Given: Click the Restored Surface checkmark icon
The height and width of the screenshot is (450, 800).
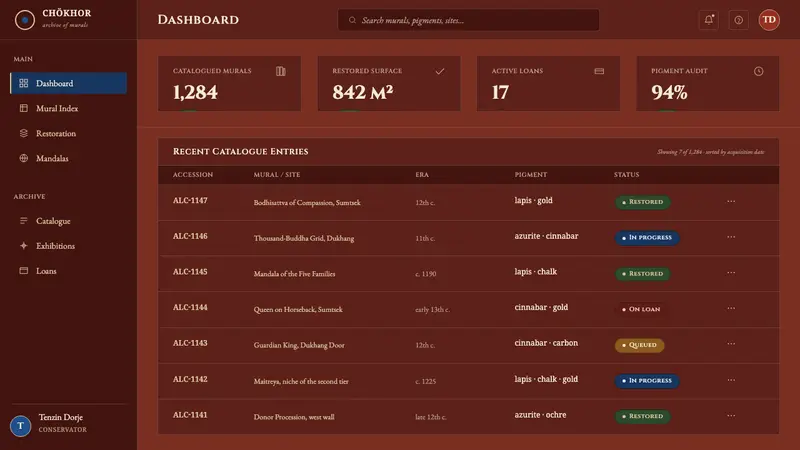Looking at the screenshot, I should coord(440,71).
